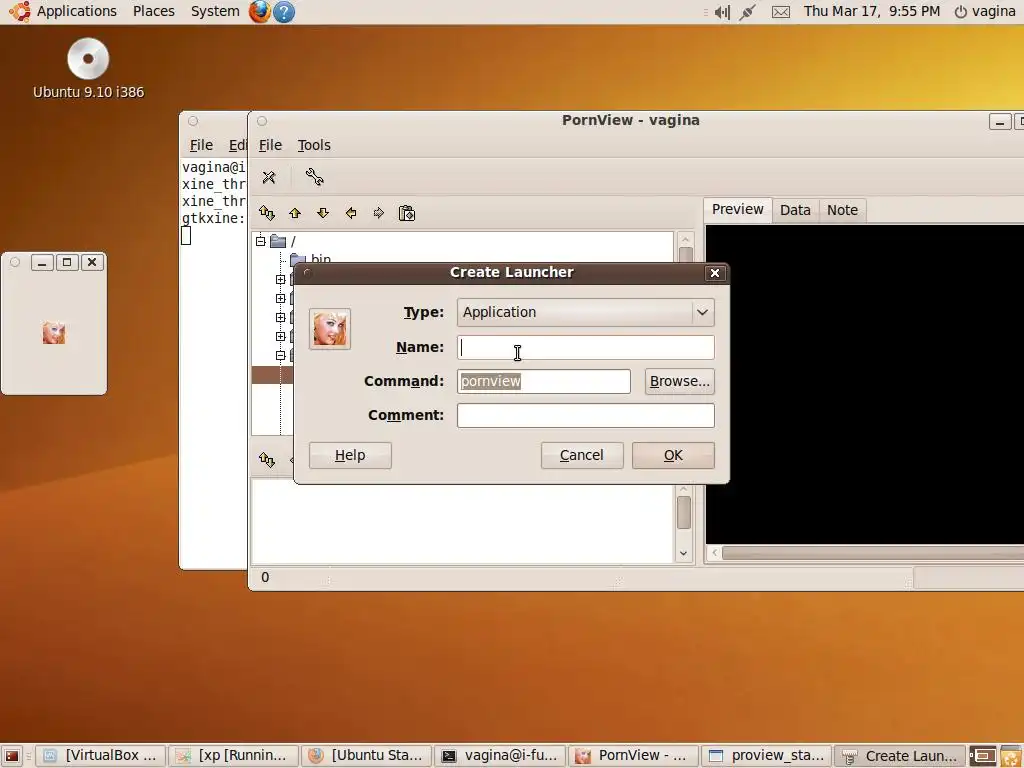Click the Help button in dialog
Screen dimensions: 1024x768
(x=350, y=455)
